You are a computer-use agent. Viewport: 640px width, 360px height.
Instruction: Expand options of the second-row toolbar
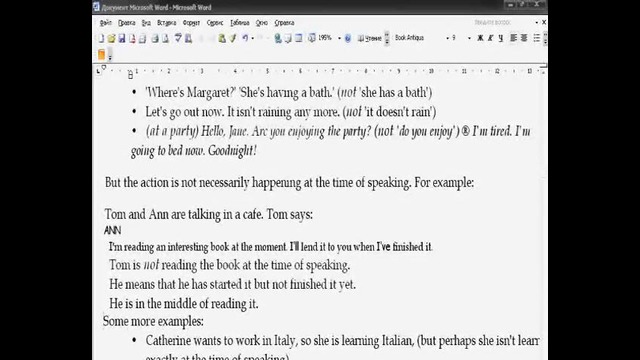110,55
